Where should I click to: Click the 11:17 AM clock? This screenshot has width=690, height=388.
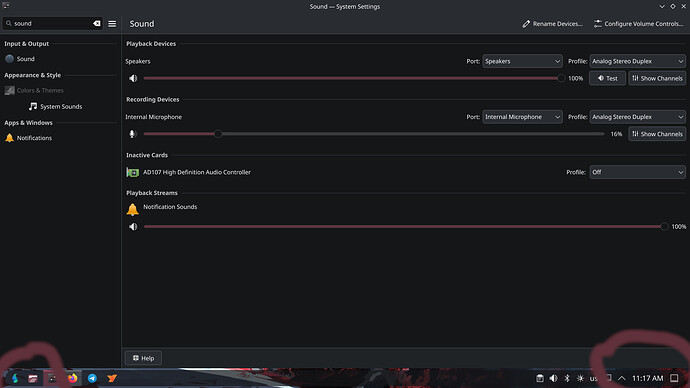click(x=647, y=378)
